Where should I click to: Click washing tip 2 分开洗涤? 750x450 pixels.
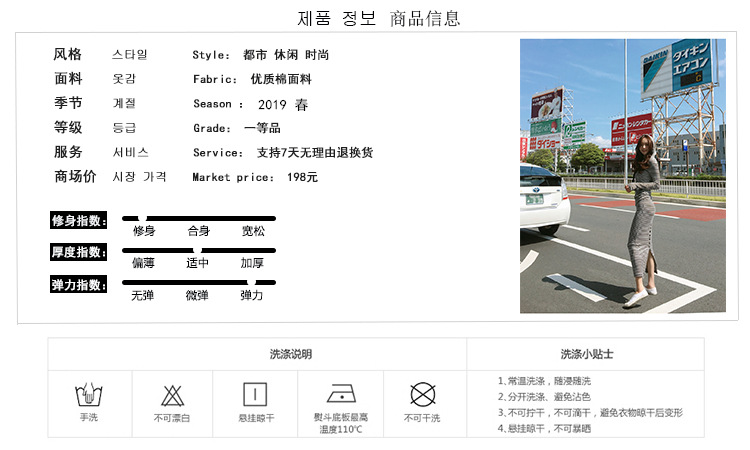tap(544, 397)
